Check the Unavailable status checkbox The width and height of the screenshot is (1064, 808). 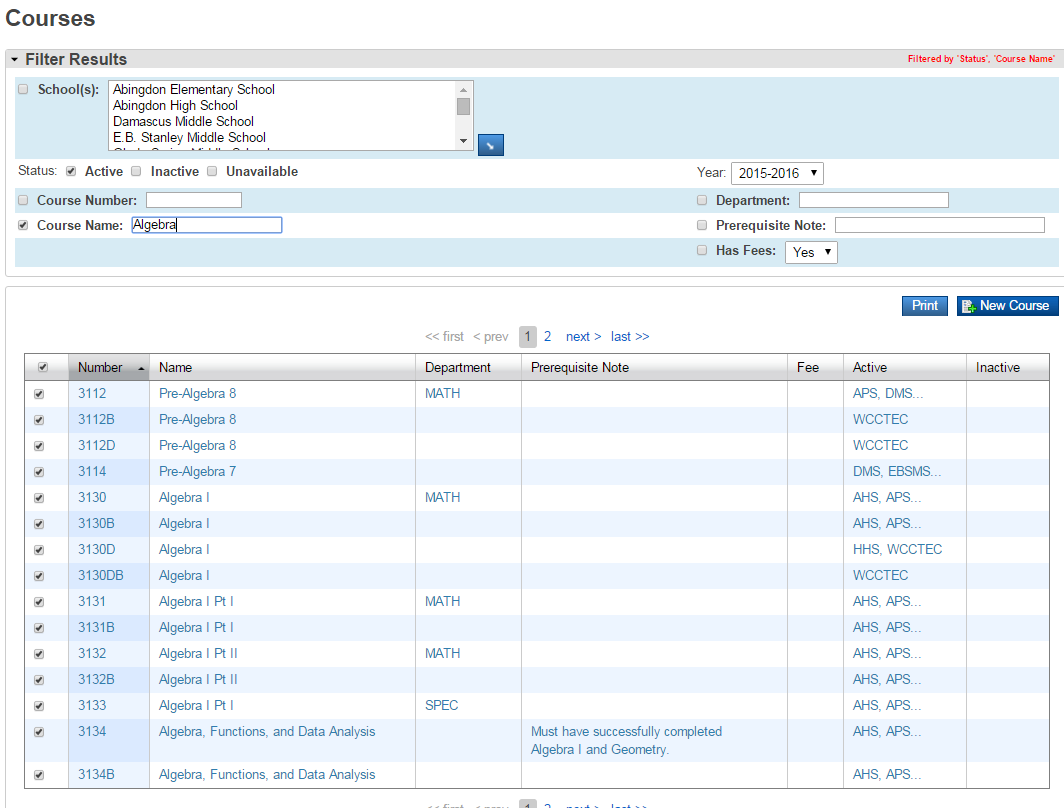212,172
